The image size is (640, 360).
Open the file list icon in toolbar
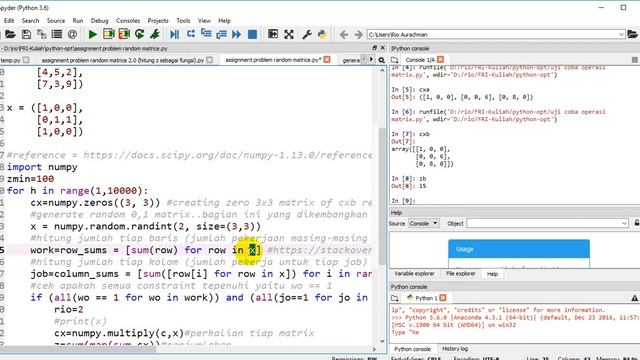[57, 34]
